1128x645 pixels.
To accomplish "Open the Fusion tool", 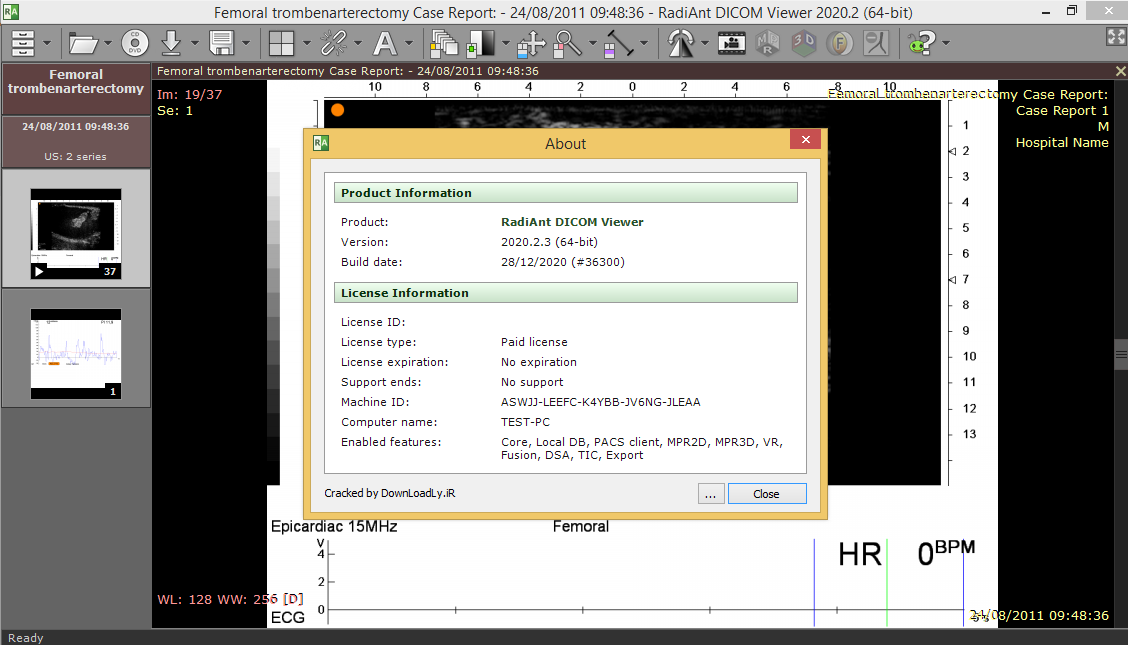I will 839,42.
